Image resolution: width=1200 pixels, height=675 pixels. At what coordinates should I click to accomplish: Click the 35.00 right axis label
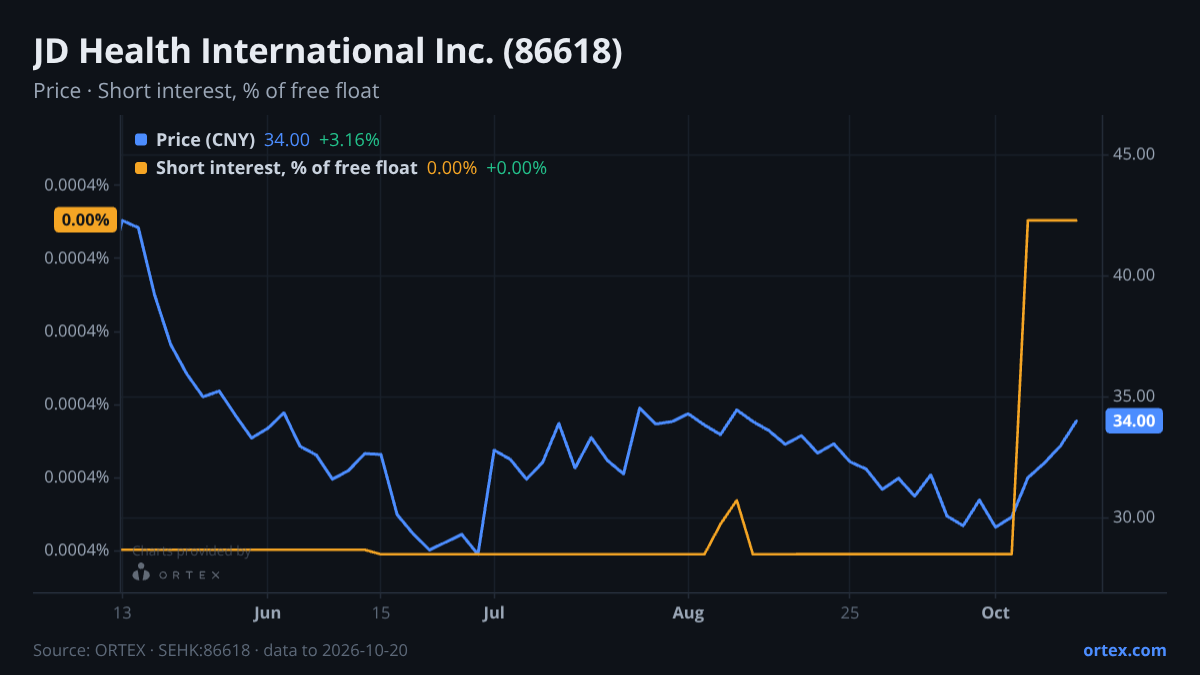(1134, 396)
